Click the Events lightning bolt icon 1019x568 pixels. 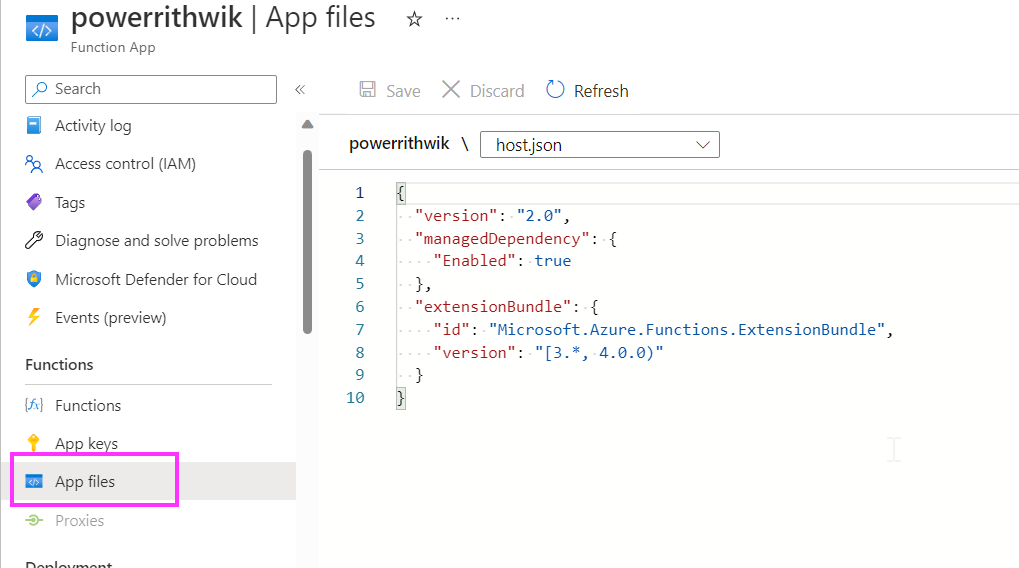[x=34, y=317]
